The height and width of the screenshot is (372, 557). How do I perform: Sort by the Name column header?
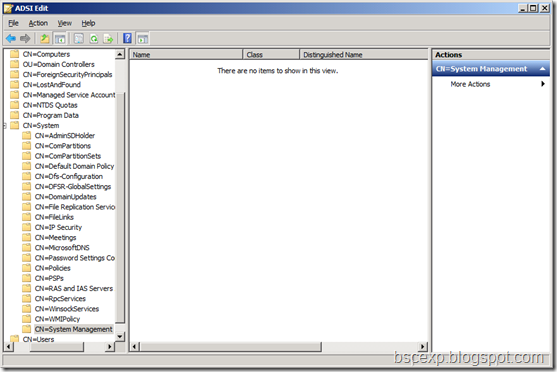point(186,55)
